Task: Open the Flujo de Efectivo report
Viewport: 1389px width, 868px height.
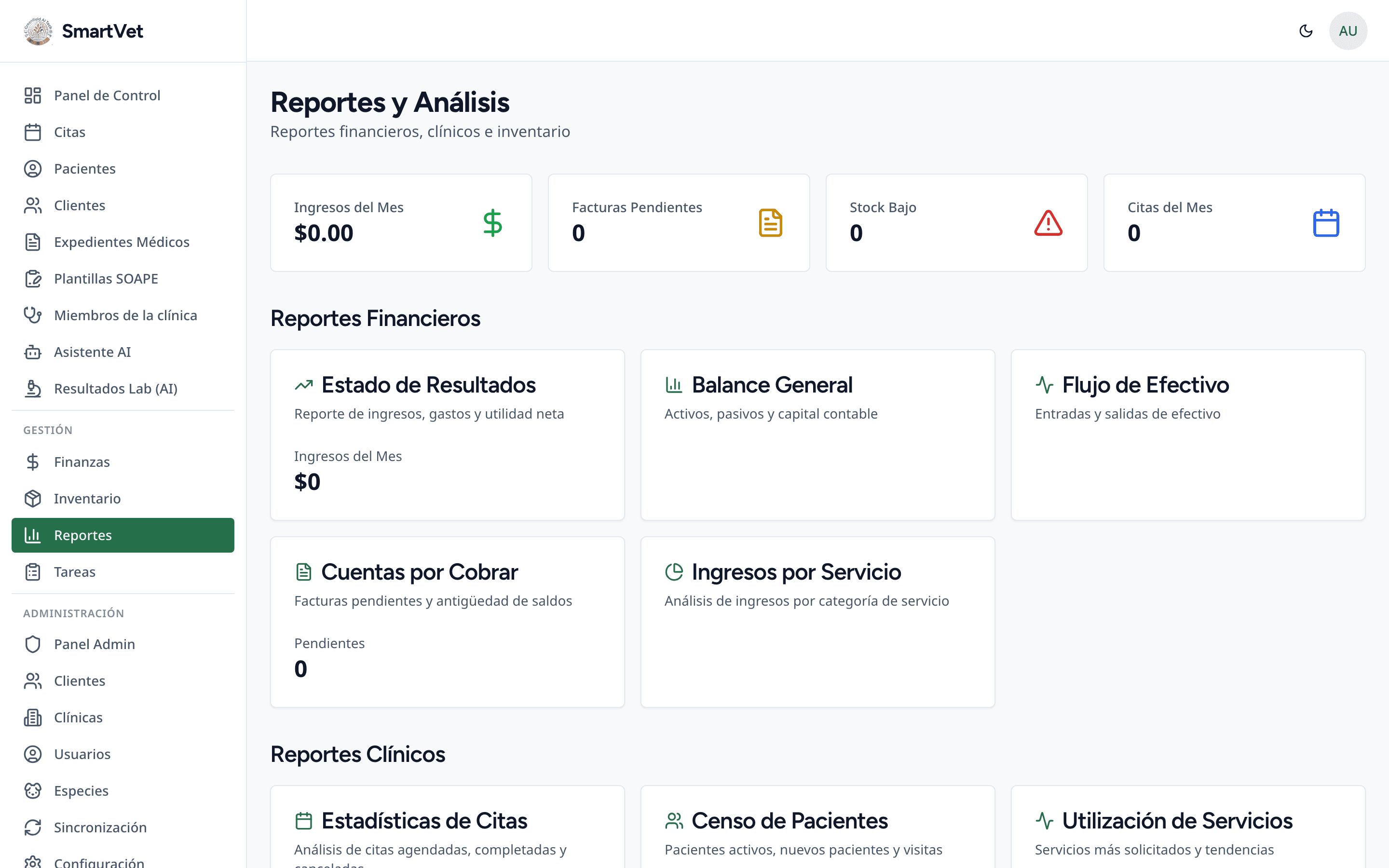Action: click(1187, 435)
